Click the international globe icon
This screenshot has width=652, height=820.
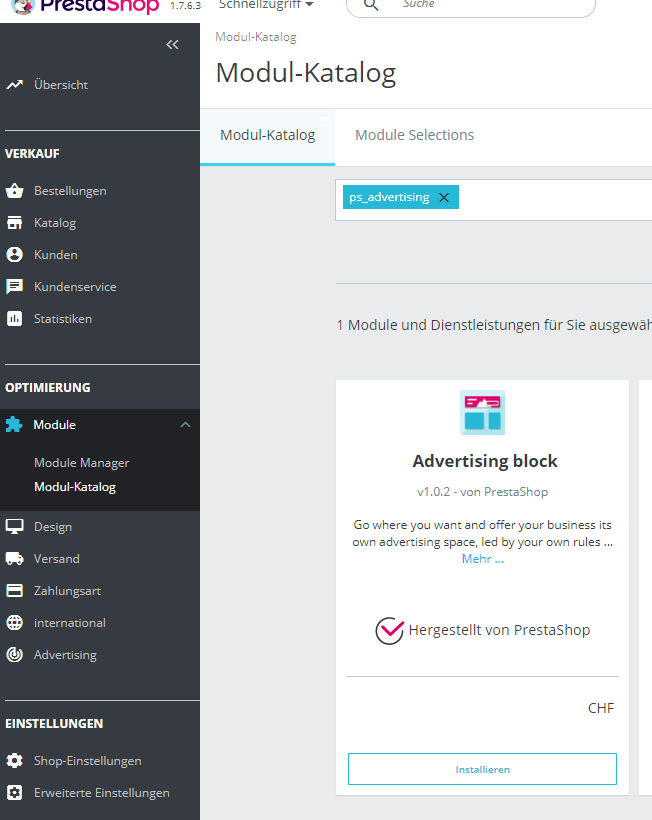(15, 622)
